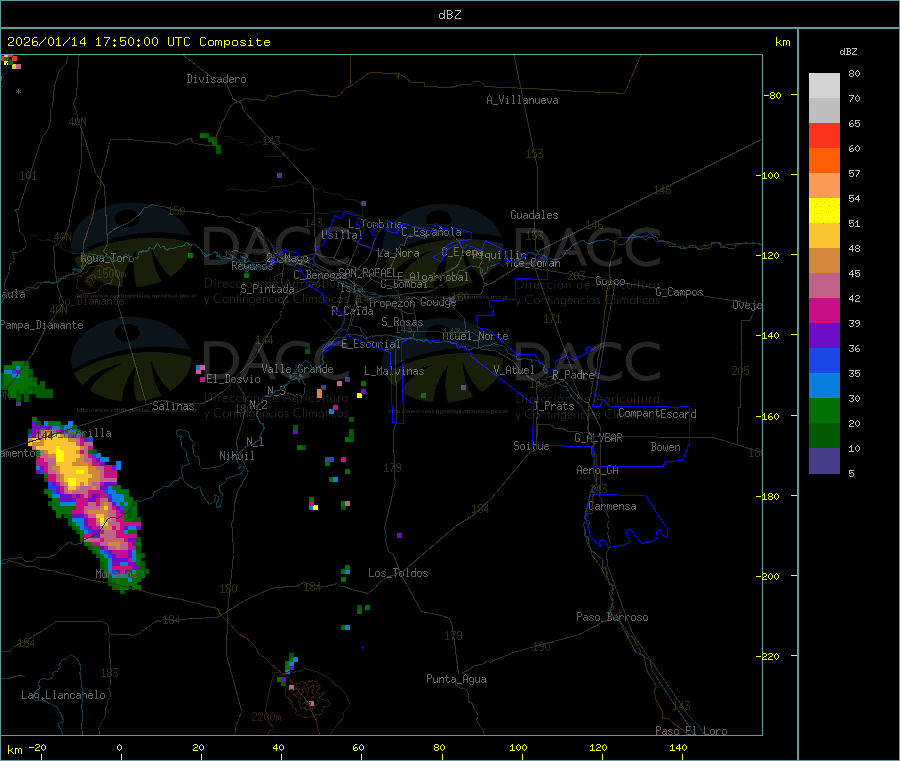
Task: Click the Punta_Agua label
Action: [x=456, y=679]
